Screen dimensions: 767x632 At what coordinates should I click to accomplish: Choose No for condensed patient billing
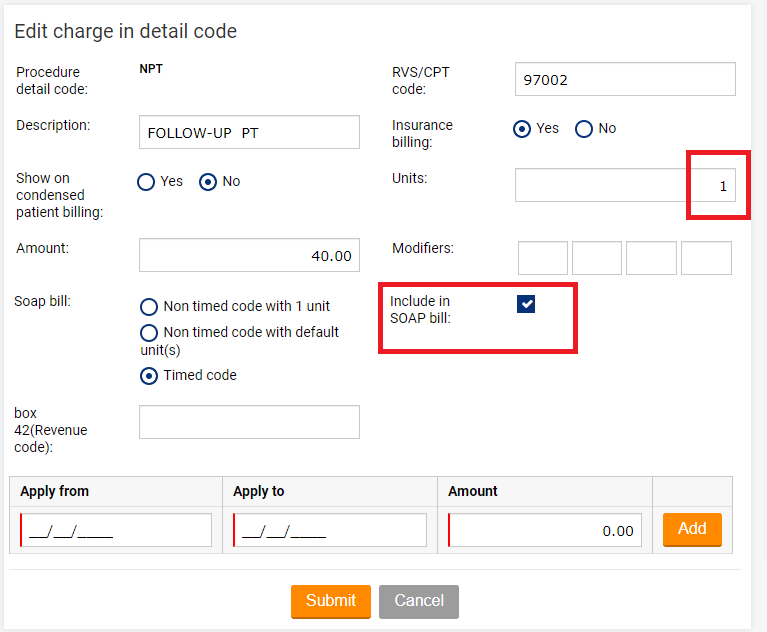click(x=208, y=182)
